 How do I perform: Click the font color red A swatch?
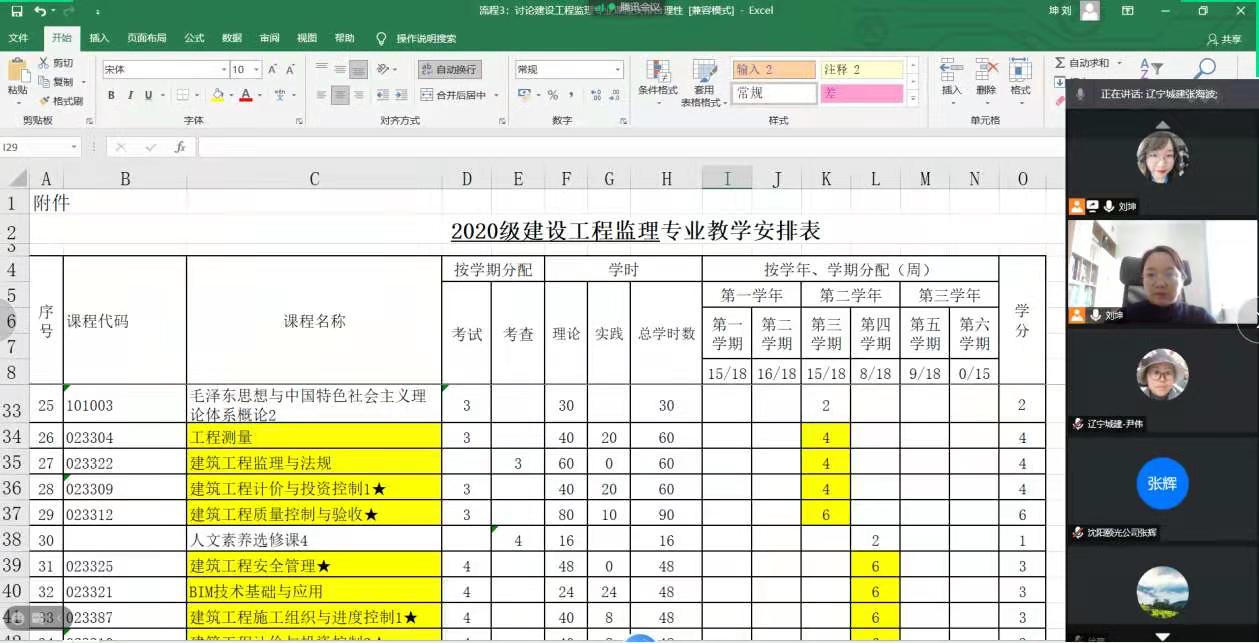[245, 95]
